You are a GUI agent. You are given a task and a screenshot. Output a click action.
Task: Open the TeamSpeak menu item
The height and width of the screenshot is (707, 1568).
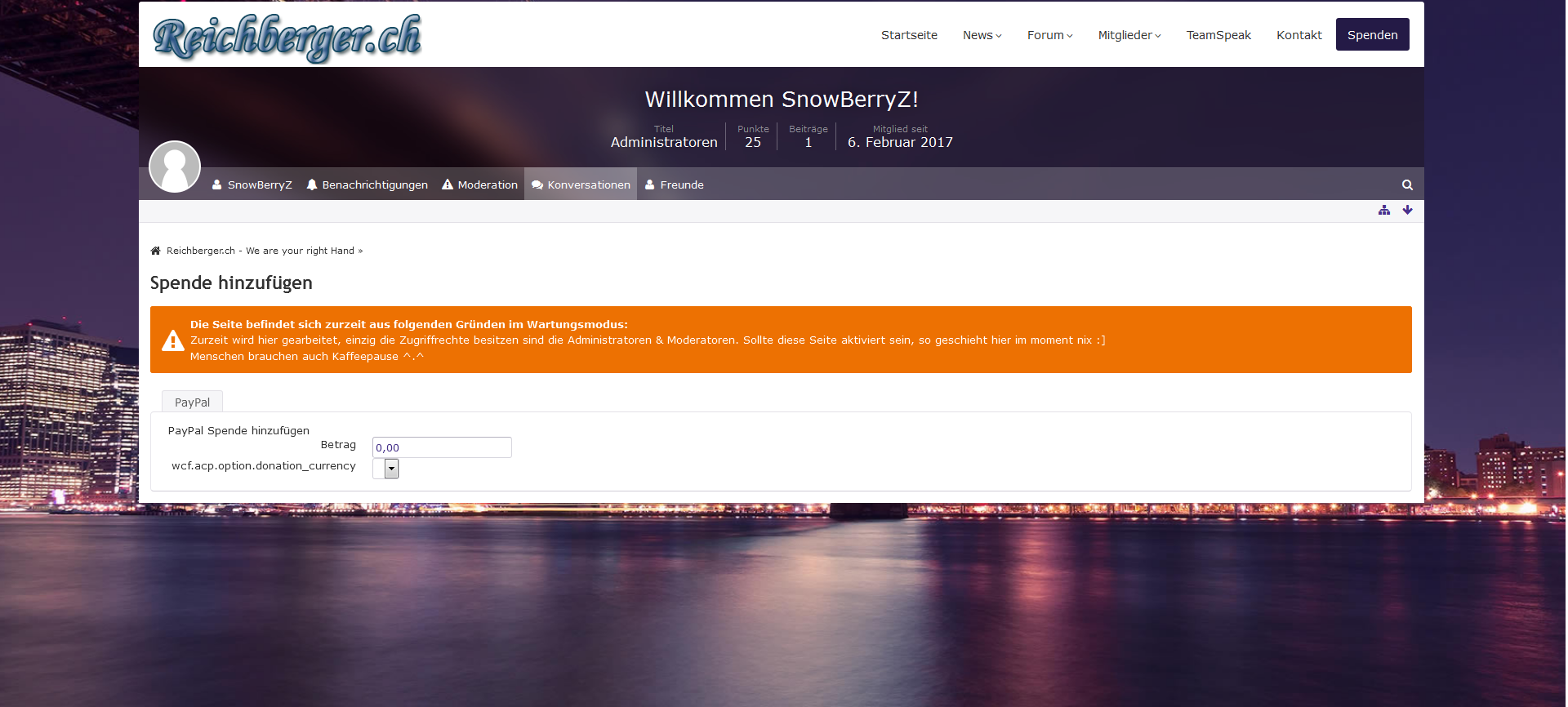click(1218, 35)
